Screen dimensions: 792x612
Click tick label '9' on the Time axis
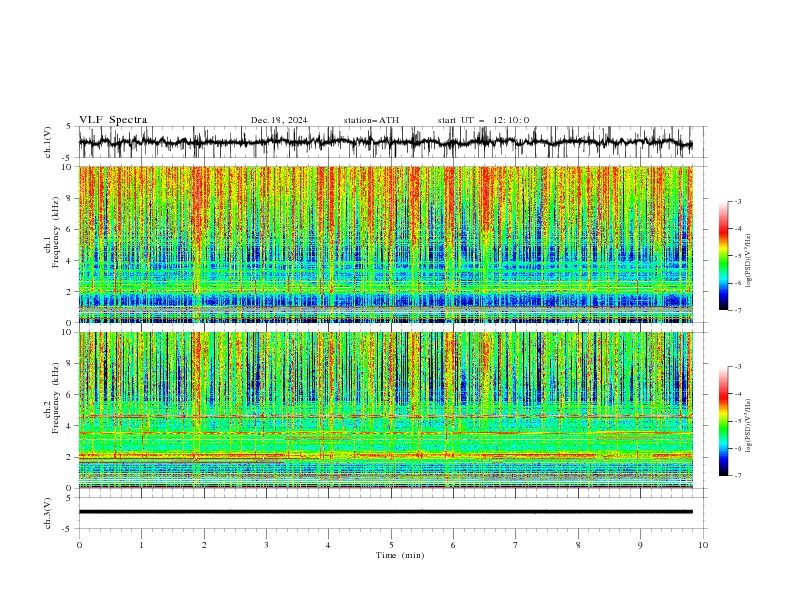(x=640, y=545)
